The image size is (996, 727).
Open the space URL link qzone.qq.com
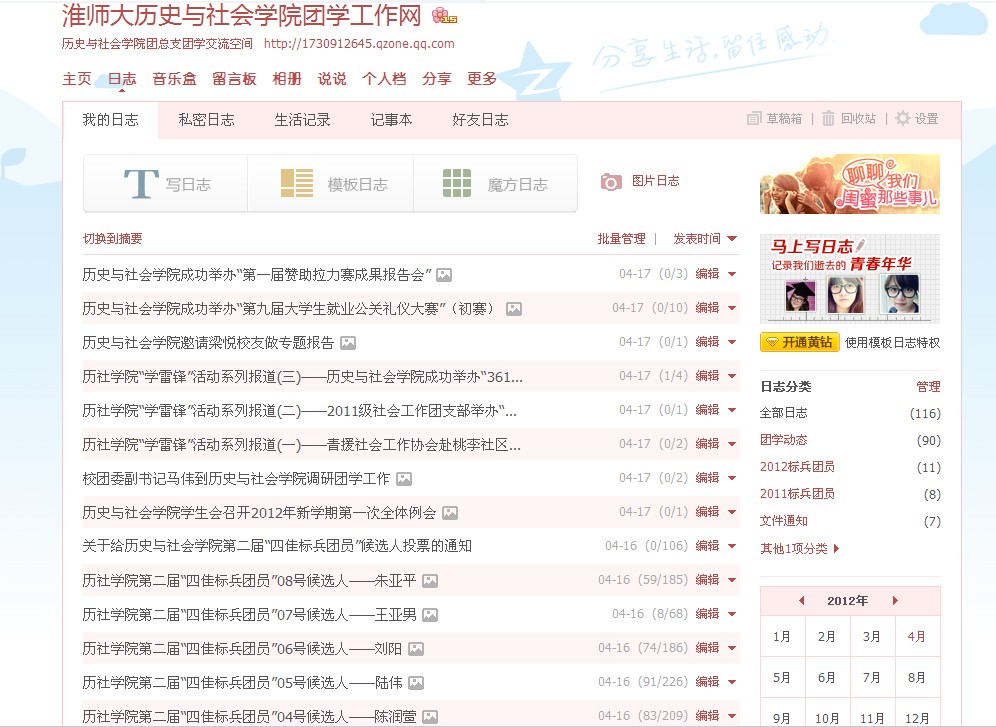tap(359, 44)
